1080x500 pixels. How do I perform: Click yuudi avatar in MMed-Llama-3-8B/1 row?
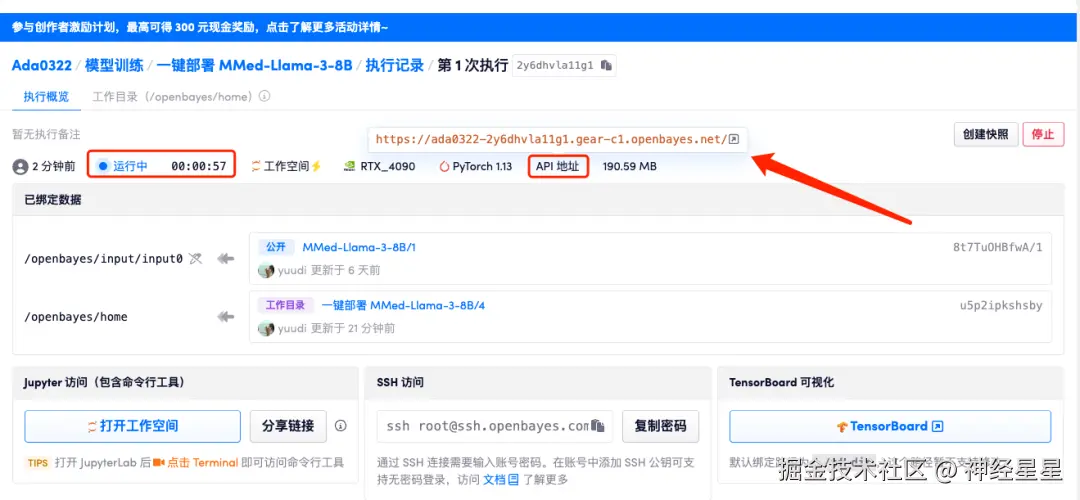pos(266,271)
